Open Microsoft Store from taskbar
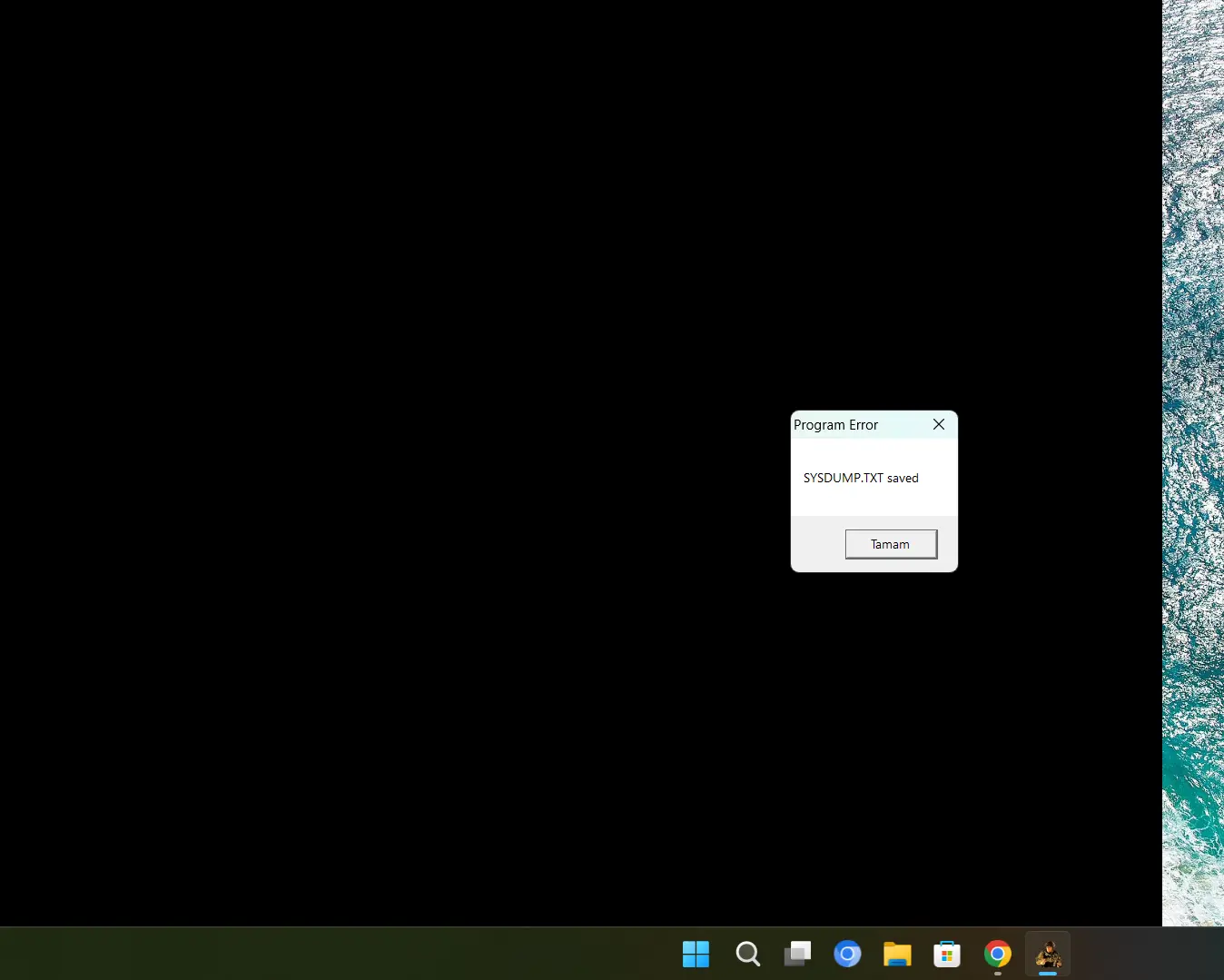The width and height of the screenshot is (1224, 980). 947,954
